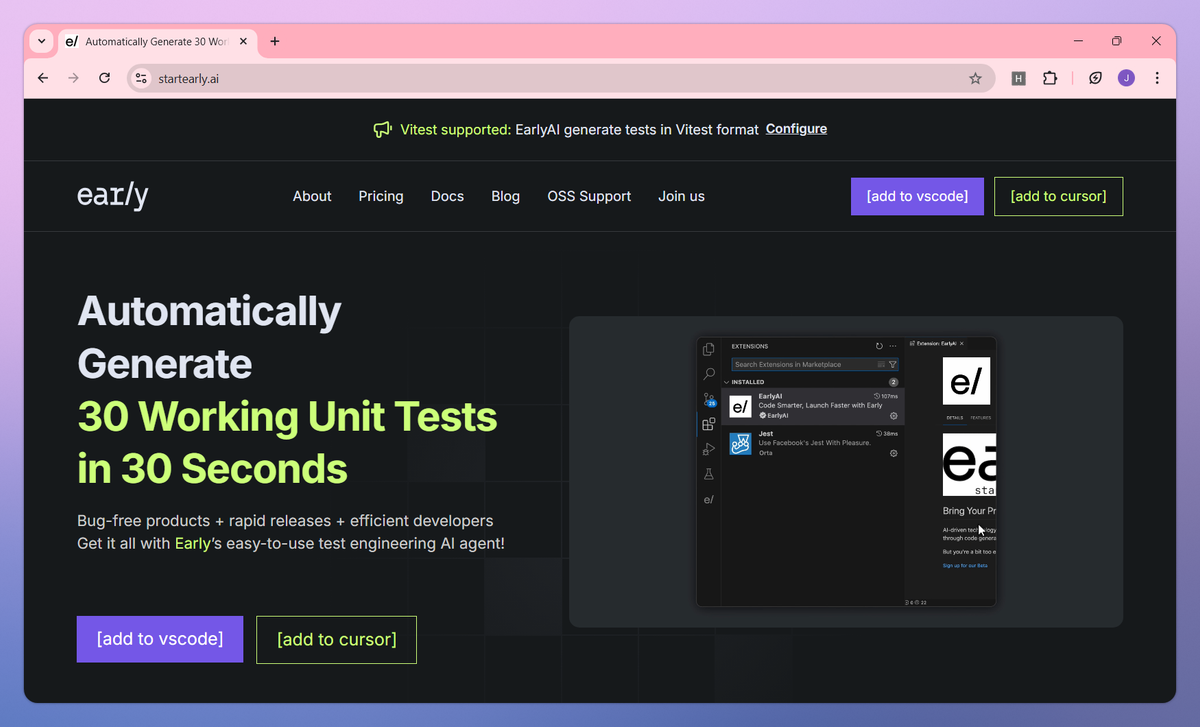
Task: Click the refresh icon in the demo's Extensions header
Action: pyautogui.click(x=879, y=346)
